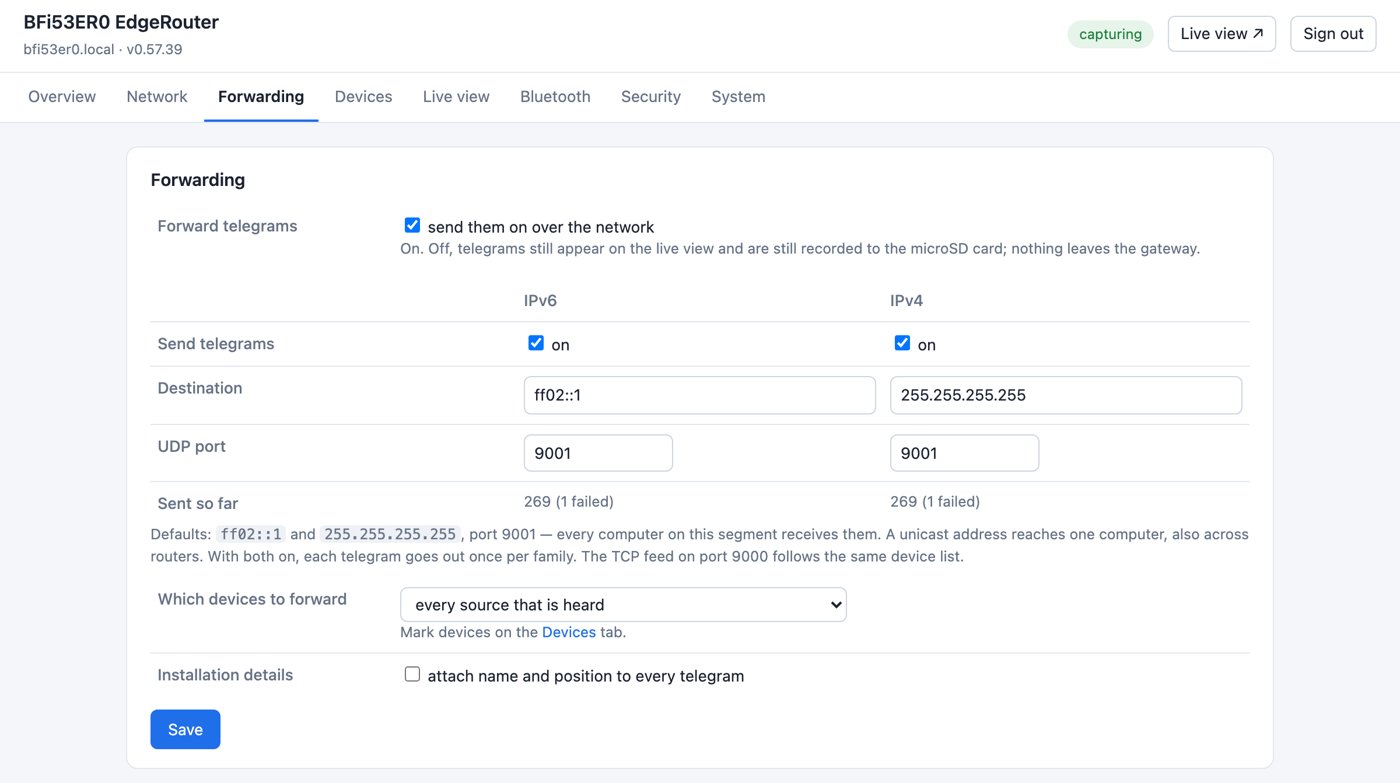
Task: Toggle send them on over the network
Action: click(412, 225)
